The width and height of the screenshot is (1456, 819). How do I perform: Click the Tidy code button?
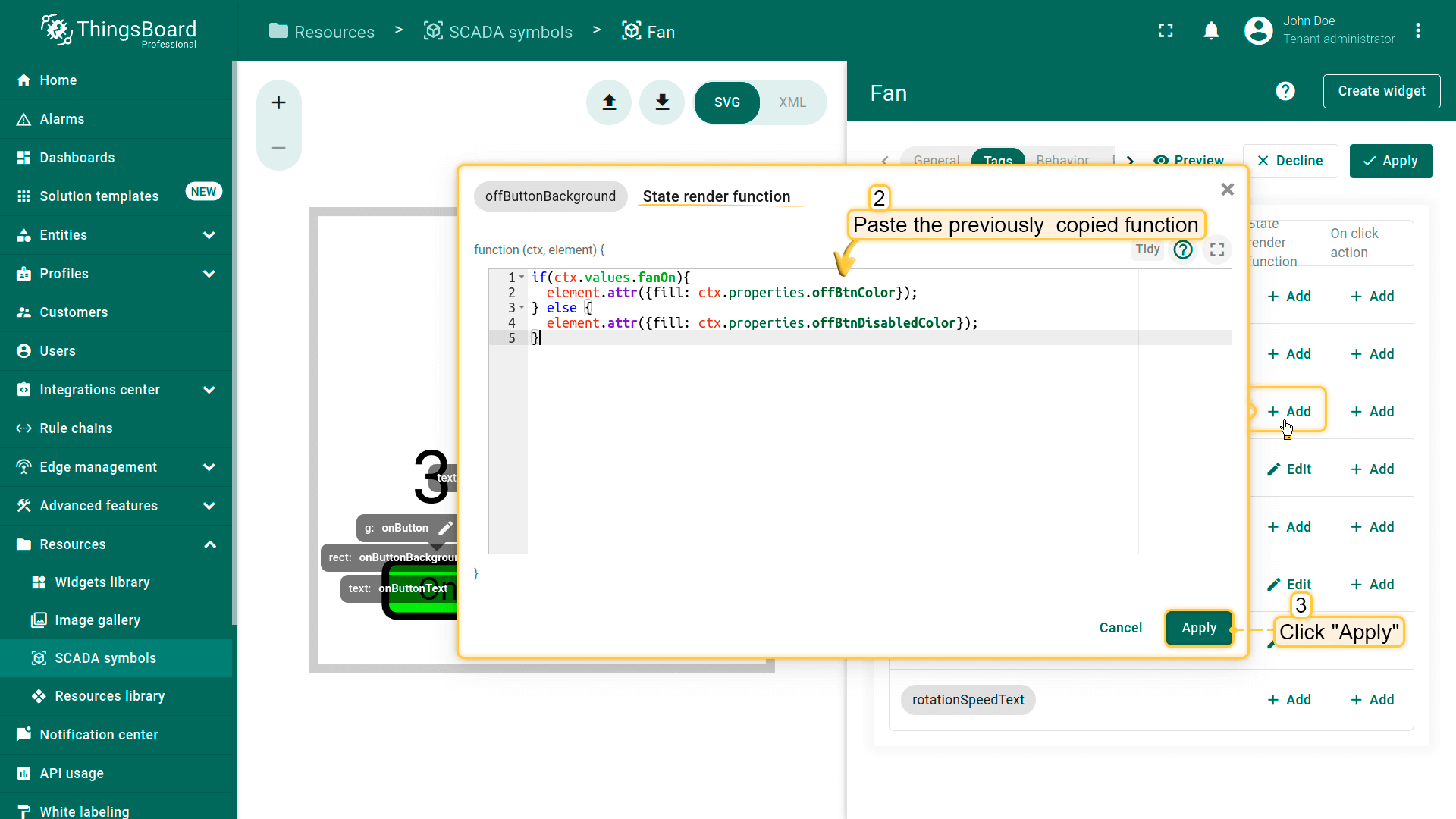(1147, 249)
